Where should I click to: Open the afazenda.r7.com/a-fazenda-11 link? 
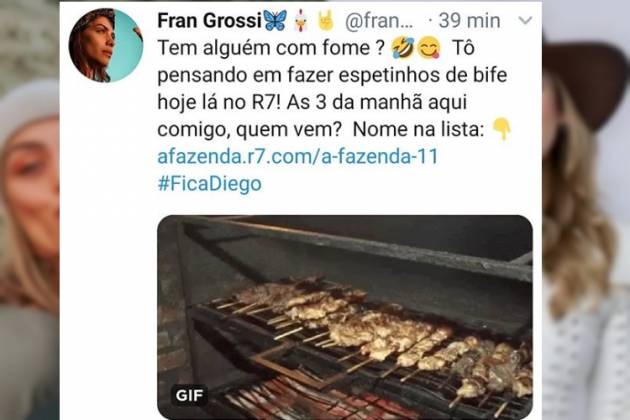pos(297,156)
